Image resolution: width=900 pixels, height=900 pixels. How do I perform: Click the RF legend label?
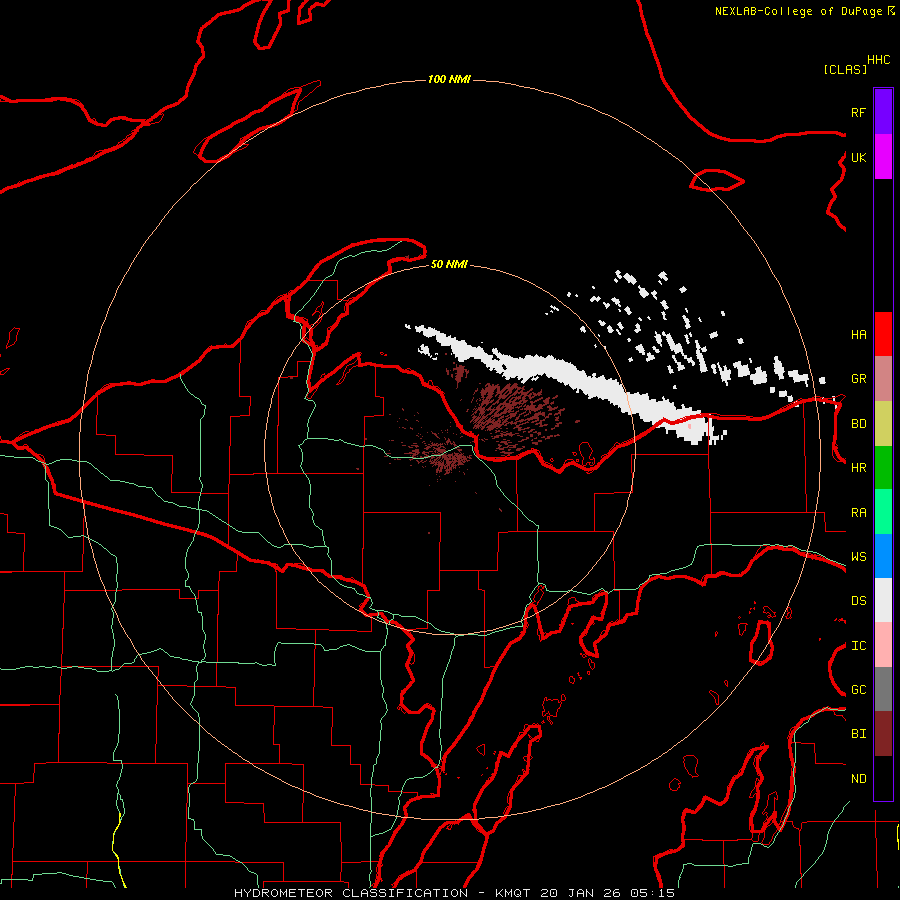(x=858, y=112)
